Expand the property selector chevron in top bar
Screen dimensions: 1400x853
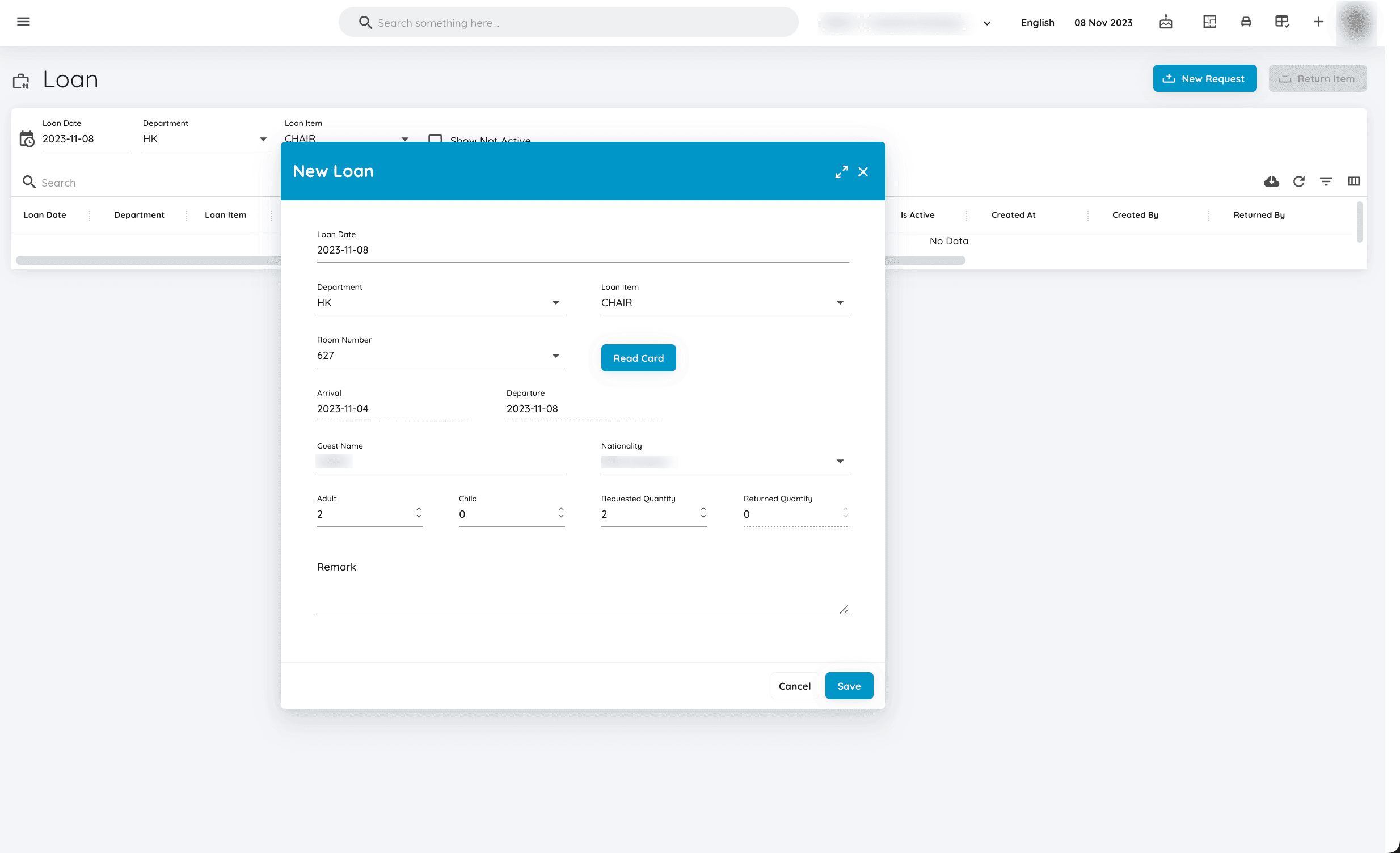coord(987,23)
